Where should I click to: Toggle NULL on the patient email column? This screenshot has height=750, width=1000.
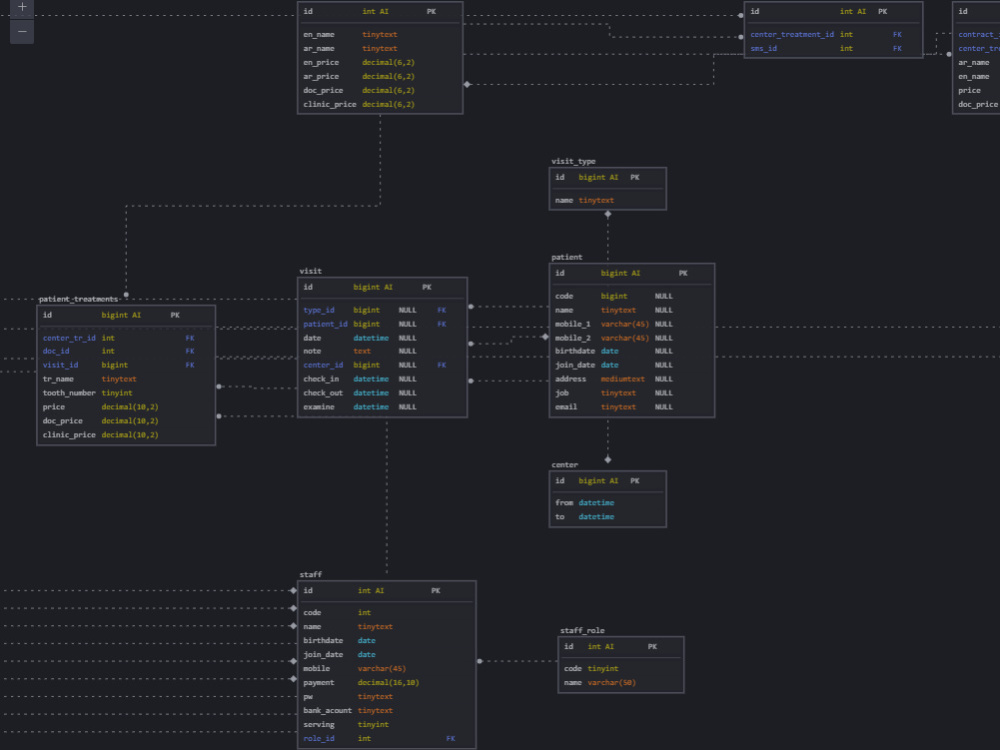click(x=664, y=407)
